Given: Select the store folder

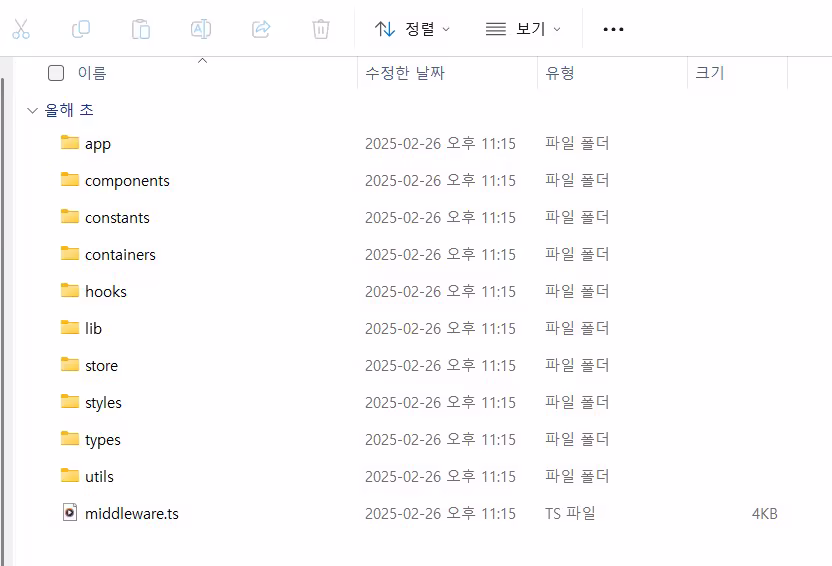Looking at the screenshot, I should click(x=101, y=365).
